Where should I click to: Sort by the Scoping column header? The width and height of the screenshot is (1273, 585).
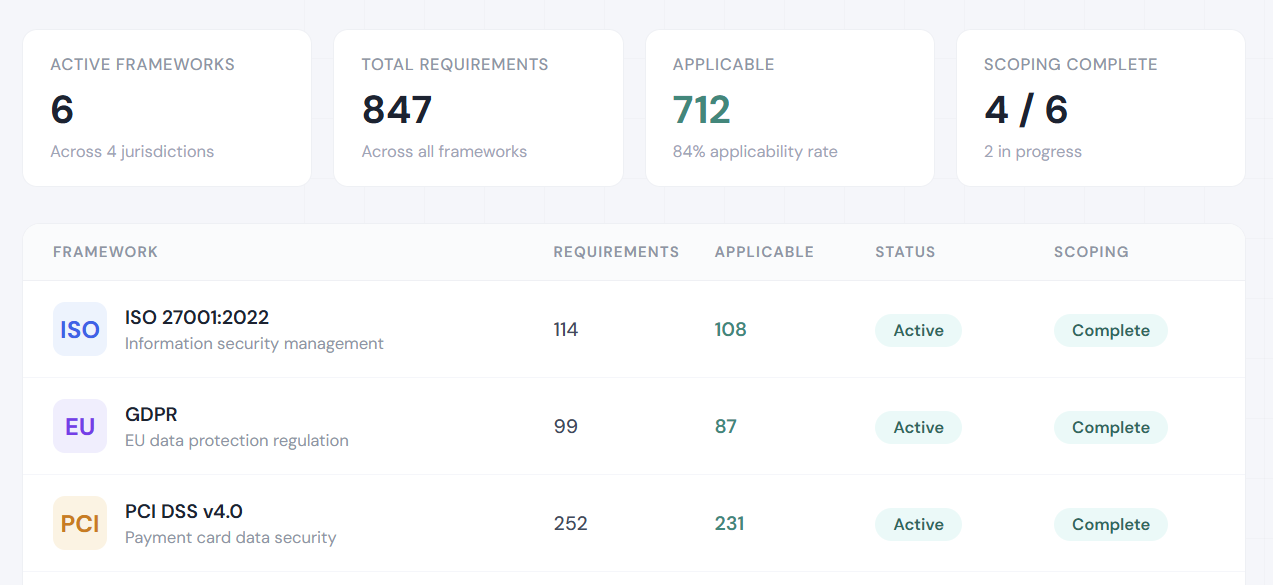point(1091,252)
